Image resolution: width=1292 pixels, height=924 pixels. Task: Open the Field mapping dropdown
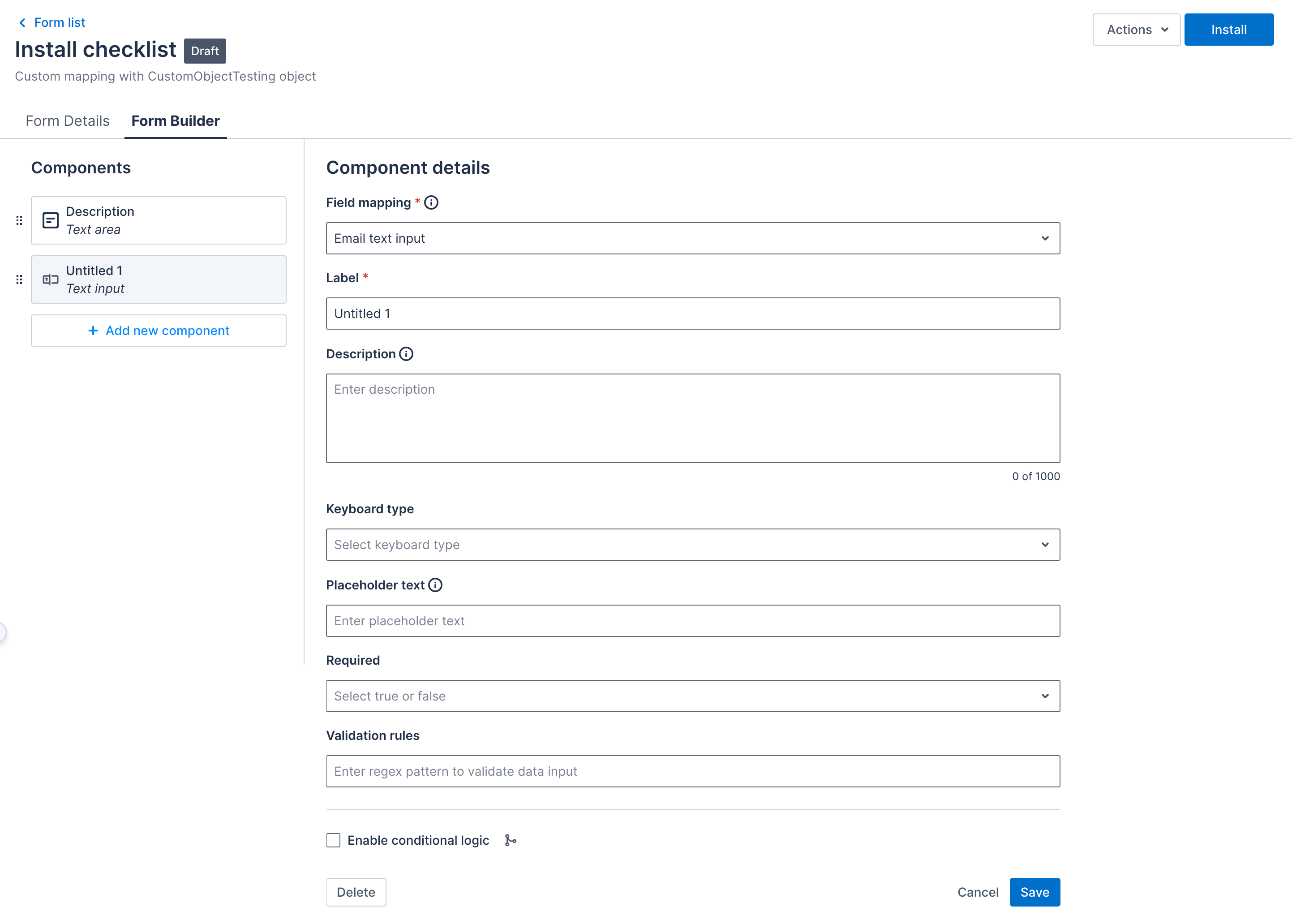point(692,238)
